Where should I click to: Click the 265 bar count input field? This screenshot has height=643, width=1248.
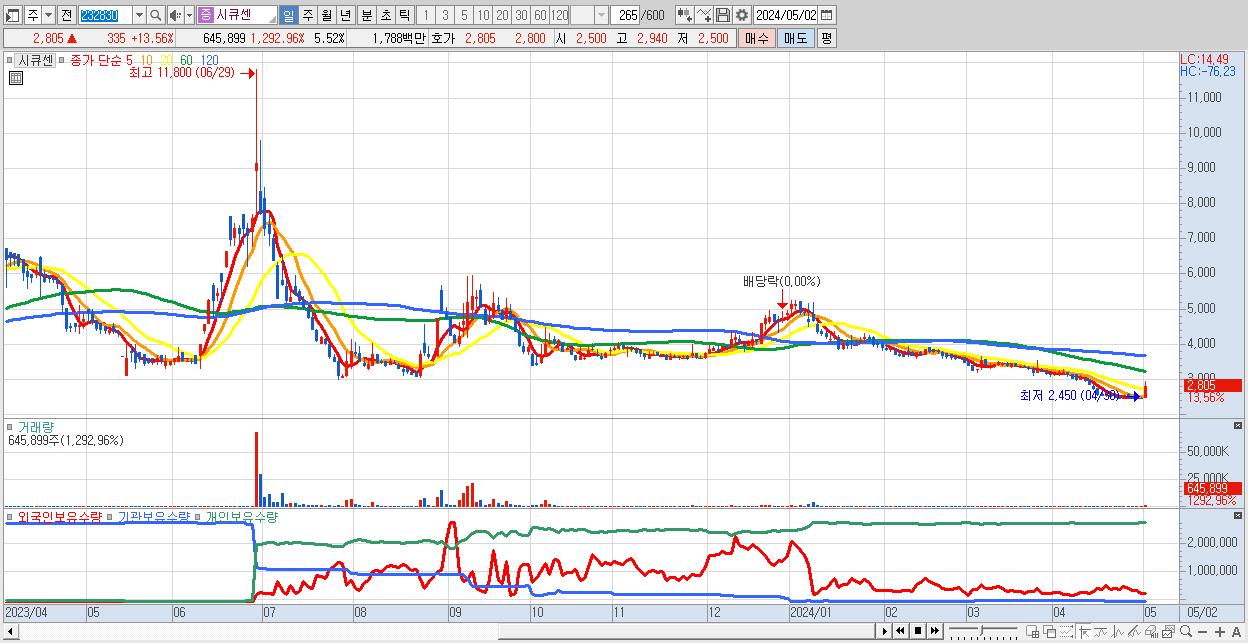coord(625,15)
